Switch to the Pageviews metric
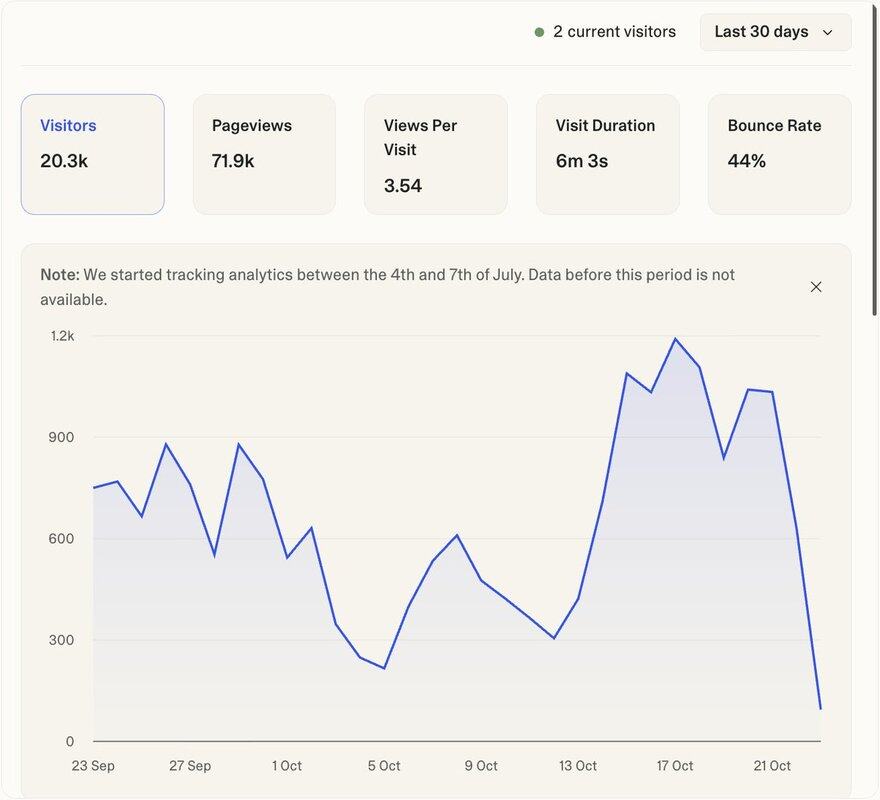The height and width of the screenshot is (800, 880). tap(264, 154)
